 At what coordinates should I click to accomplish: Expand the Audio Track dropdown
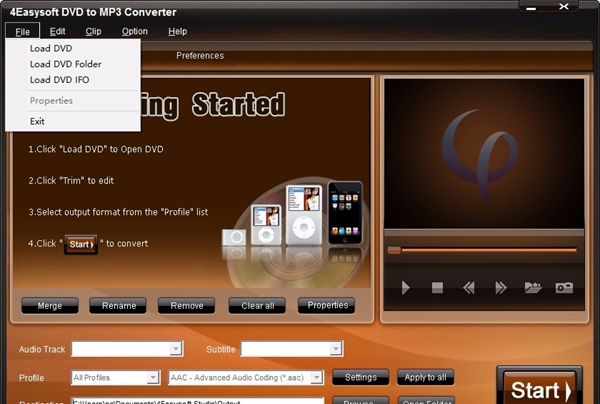[x=176, y=349]
